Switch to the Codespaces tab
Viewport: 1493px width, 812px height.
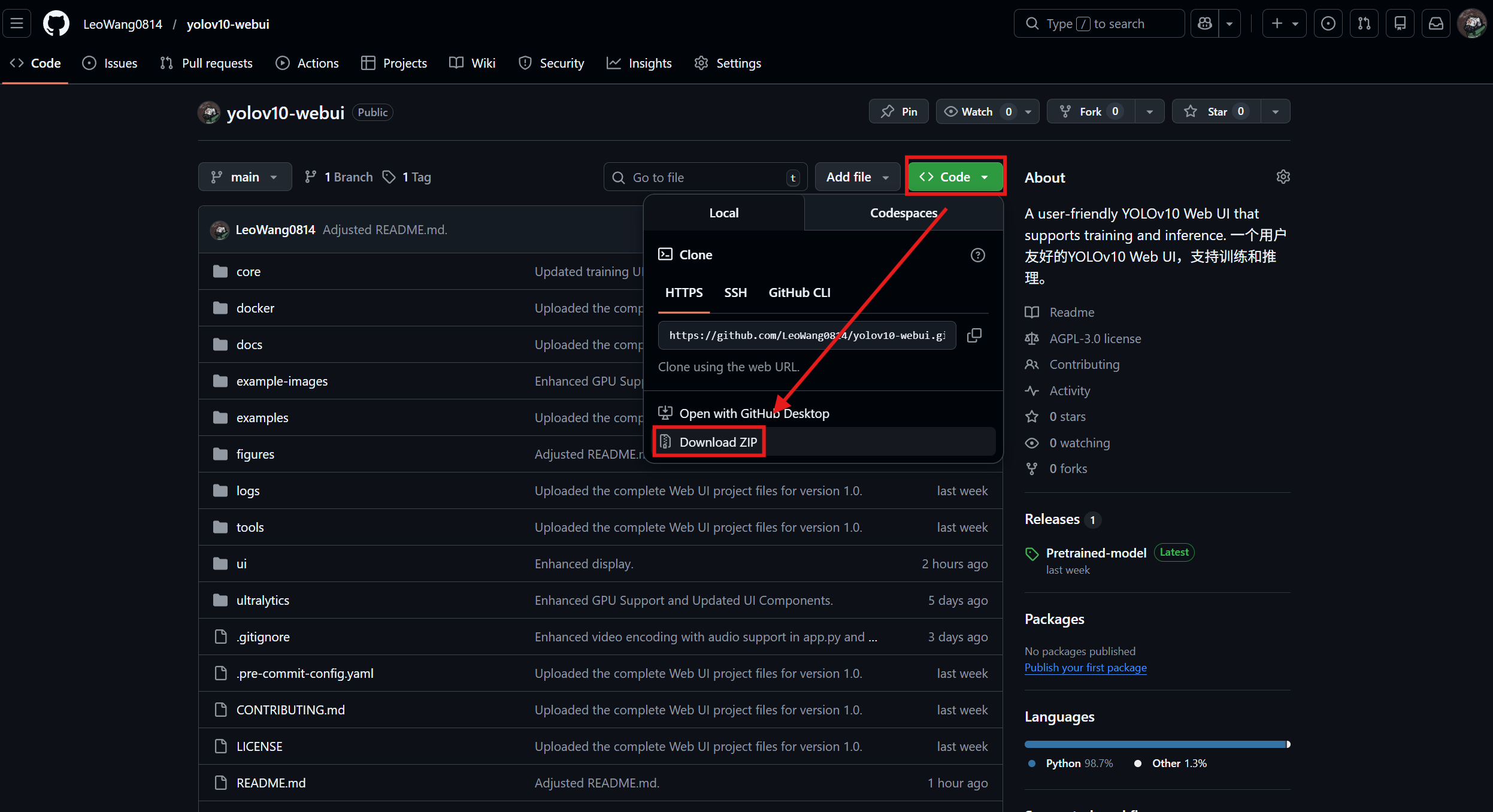[903, 213]
